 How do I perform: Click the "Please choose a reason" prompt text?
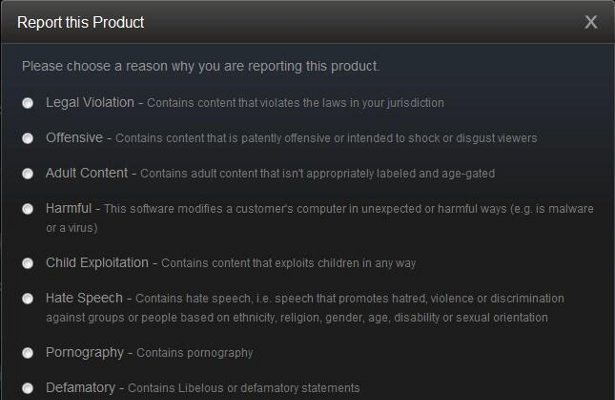click(200, 67)
